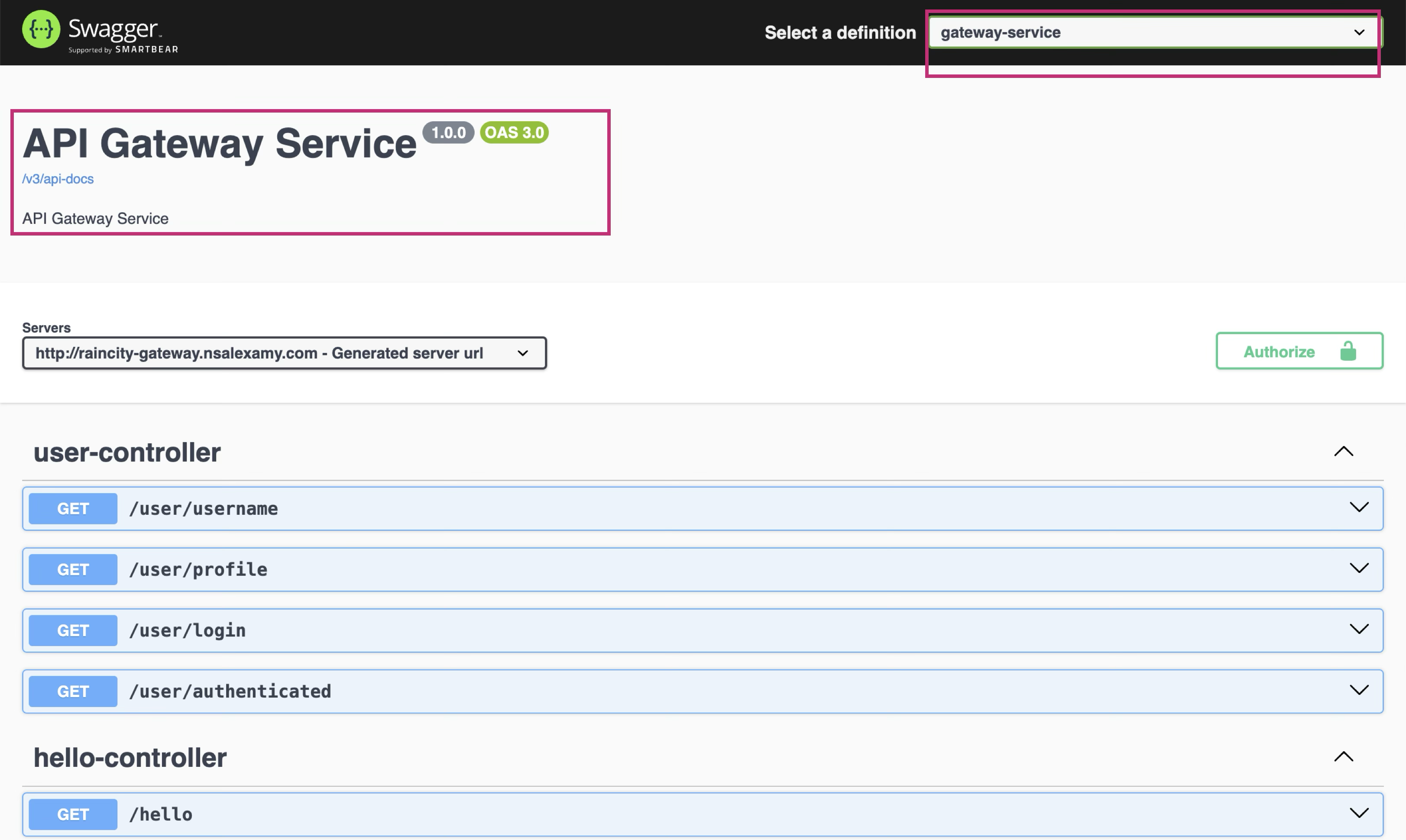Screen dimensions: 1406x840
Task: Expand the /user/username endpoint chevron
Action: coord(1359,507)
